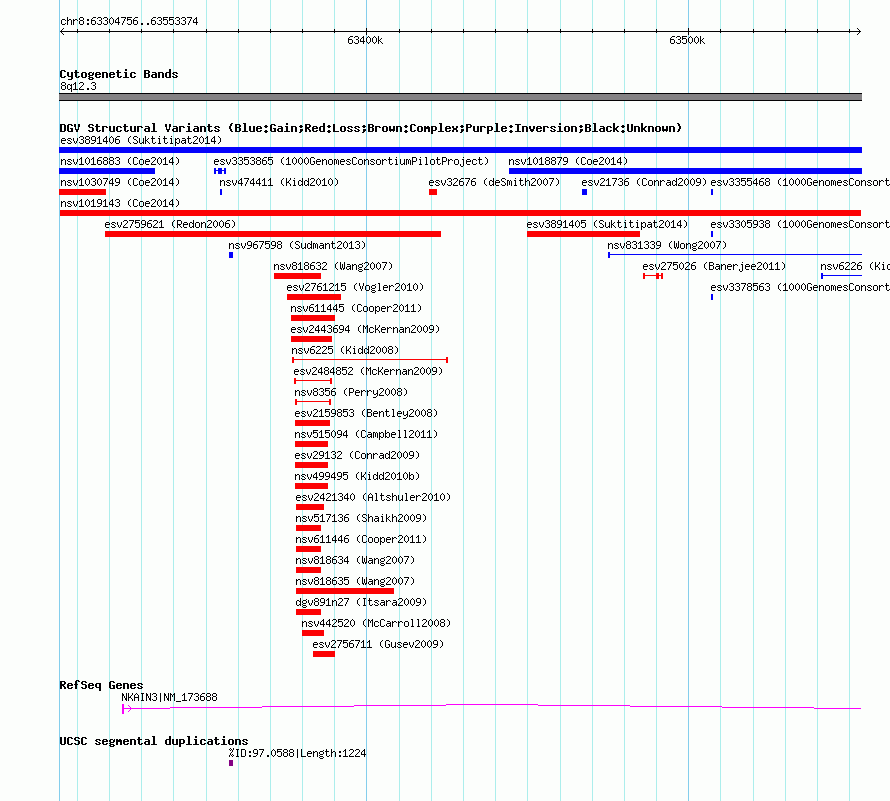Click the red nsv818635 loss bar
Screen dimensions: 890x801
coord(345,591)
